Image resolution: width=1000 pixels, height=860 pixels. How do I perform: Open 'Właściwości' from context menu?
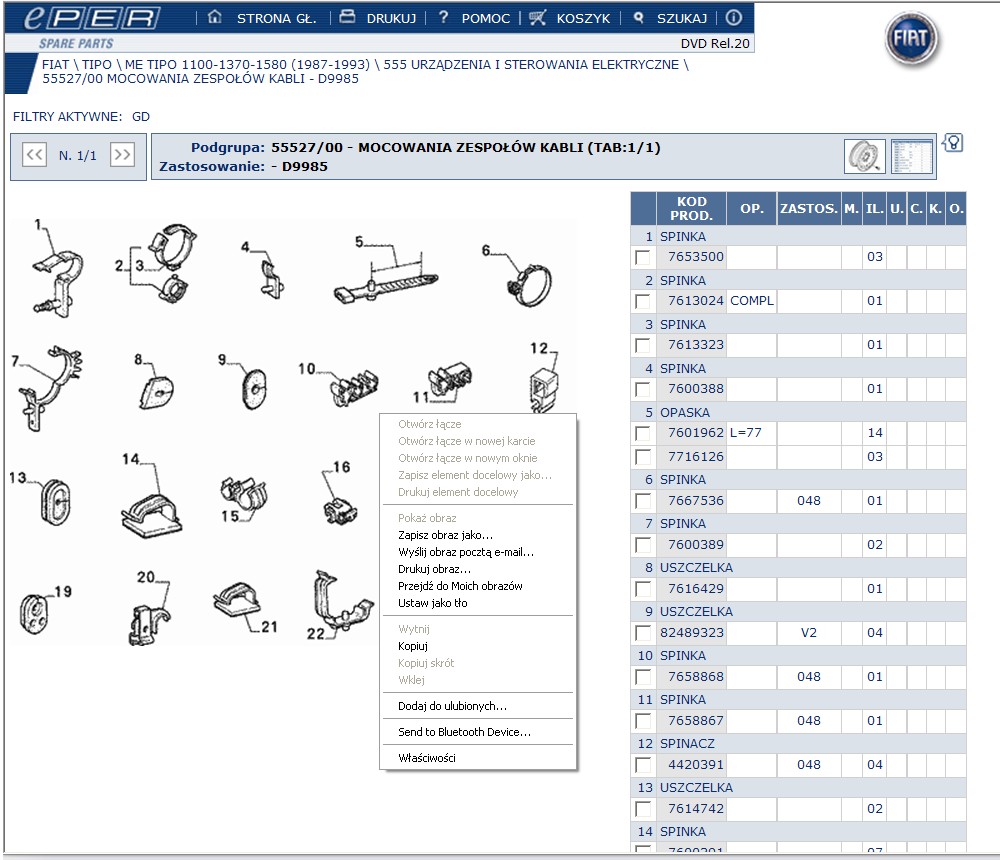coord(478,759)
